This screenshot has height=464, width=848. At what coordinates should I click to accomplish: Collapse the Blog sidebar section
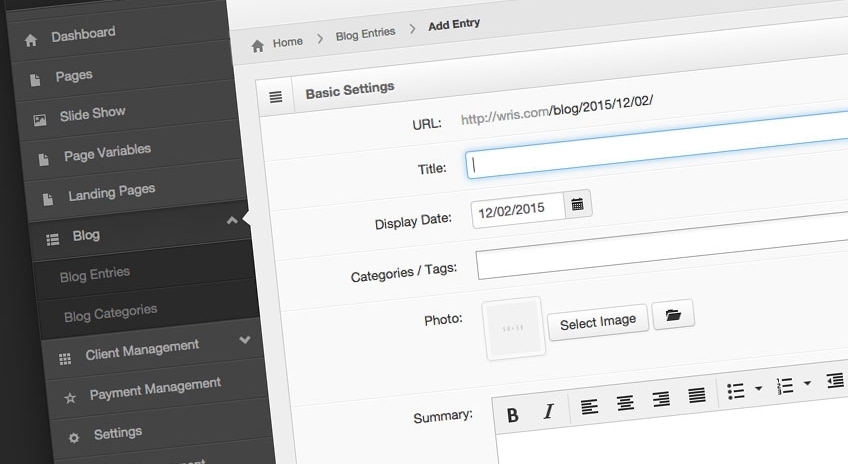coord(232,221)
